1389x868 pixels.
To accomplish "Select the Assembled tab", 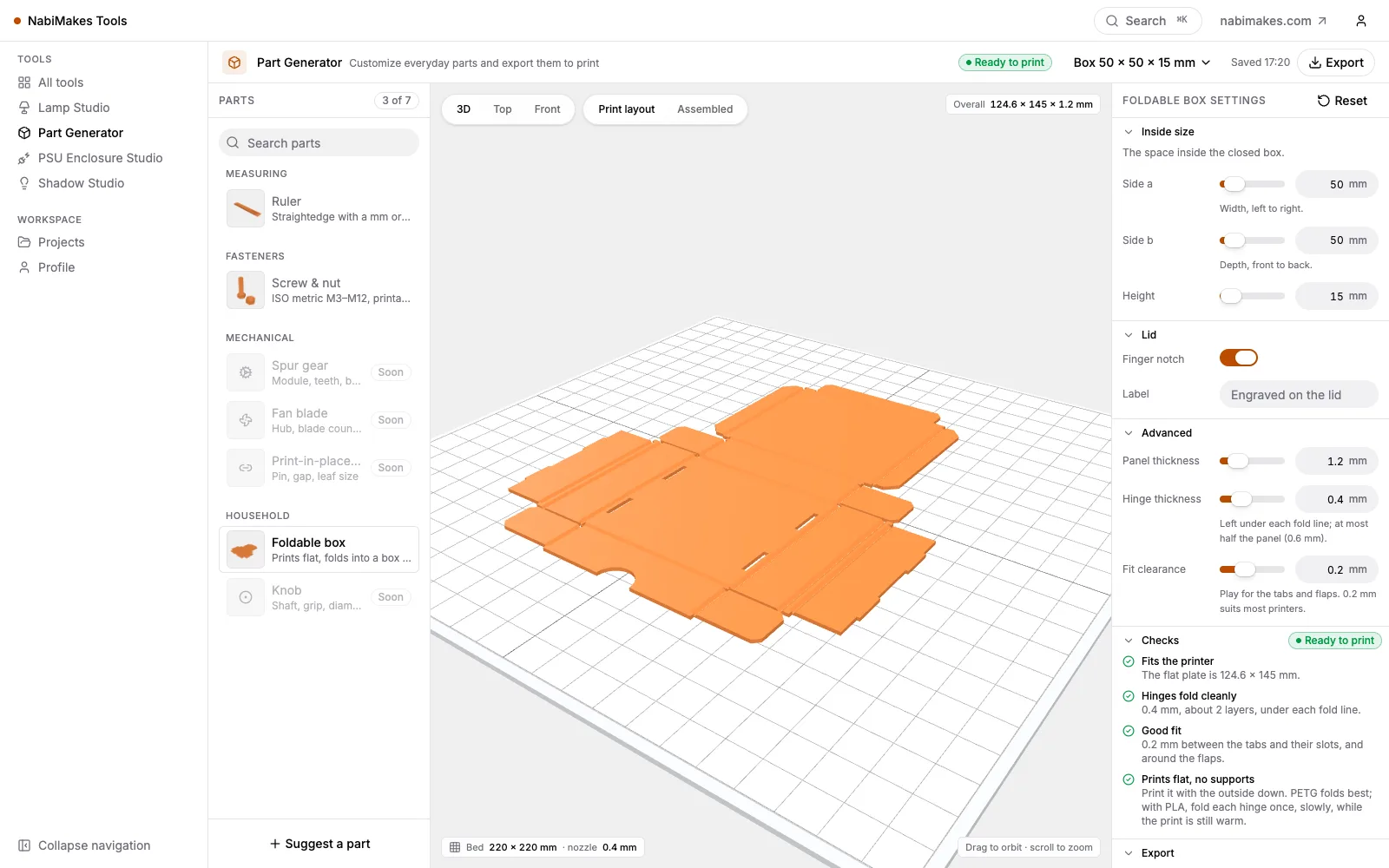I will 705,109.
